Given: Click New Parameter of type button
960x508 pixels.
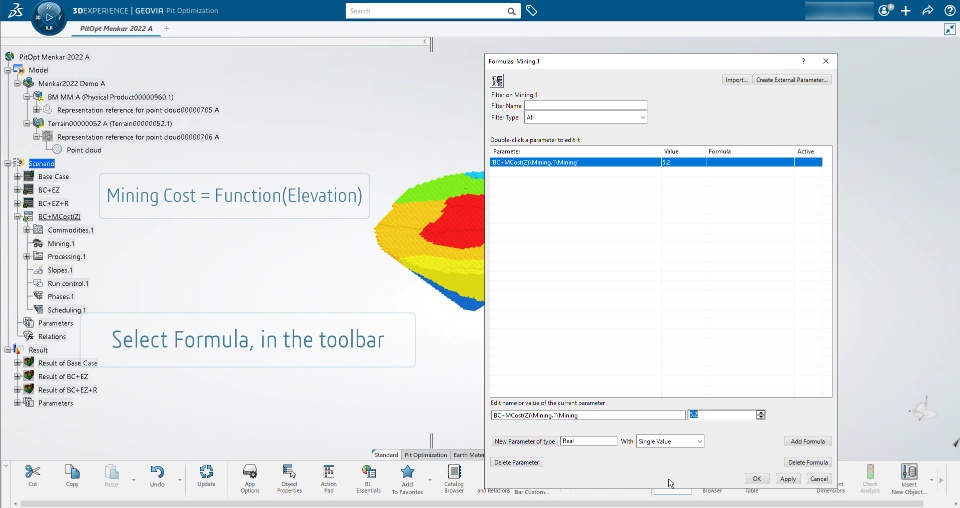Looking at the screenshot, I should coord(525,441).
